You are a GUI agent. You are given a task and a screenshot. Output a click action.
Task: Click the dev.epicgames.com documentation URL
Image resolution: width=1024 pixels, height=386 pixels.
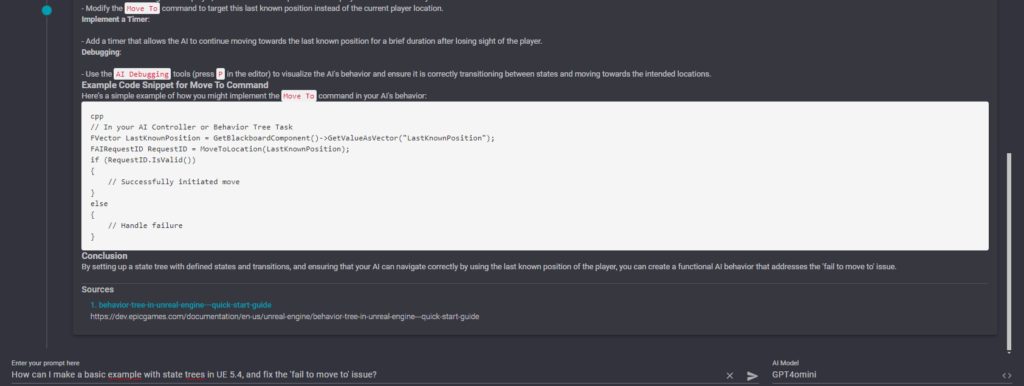point(285,317)
